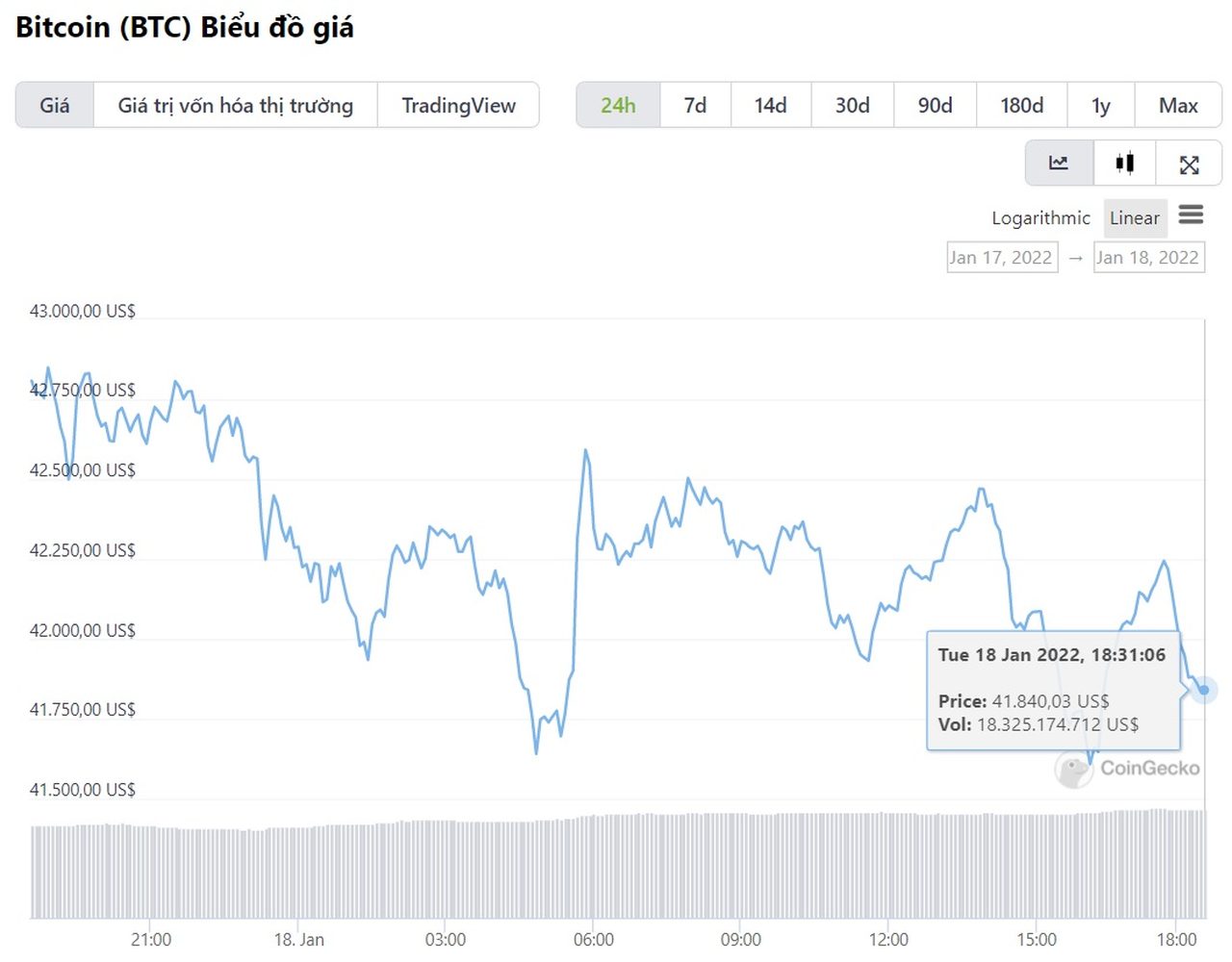Image resolution: width=1232 pixels, height=962 pixels.
Task: Choose the 24h time range
Action: click(618, 105)
